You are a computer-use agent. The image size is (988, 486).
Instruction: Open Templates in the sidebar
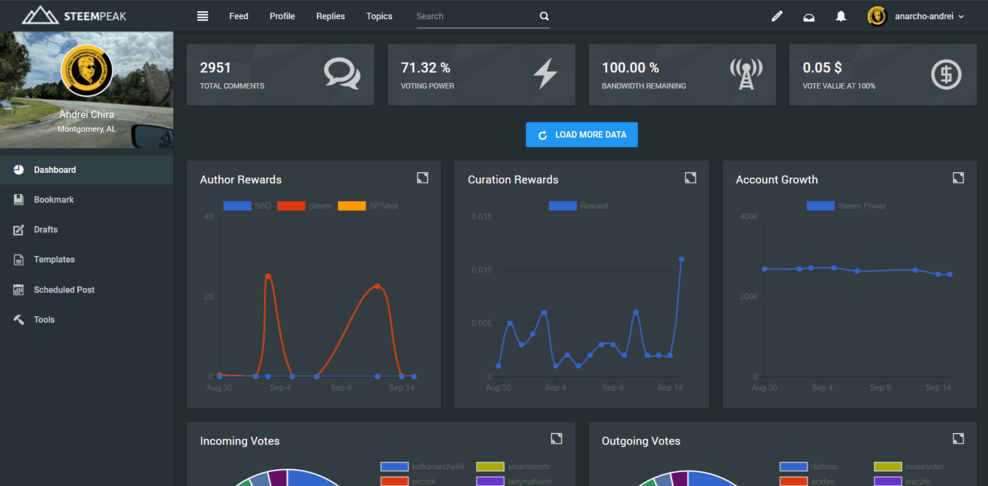click(86, 260)
